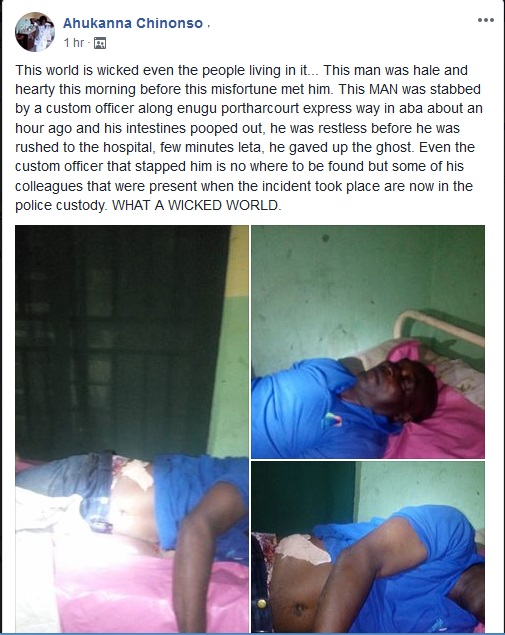Open the post permalink beside the audience icon

tap(74, 43)
